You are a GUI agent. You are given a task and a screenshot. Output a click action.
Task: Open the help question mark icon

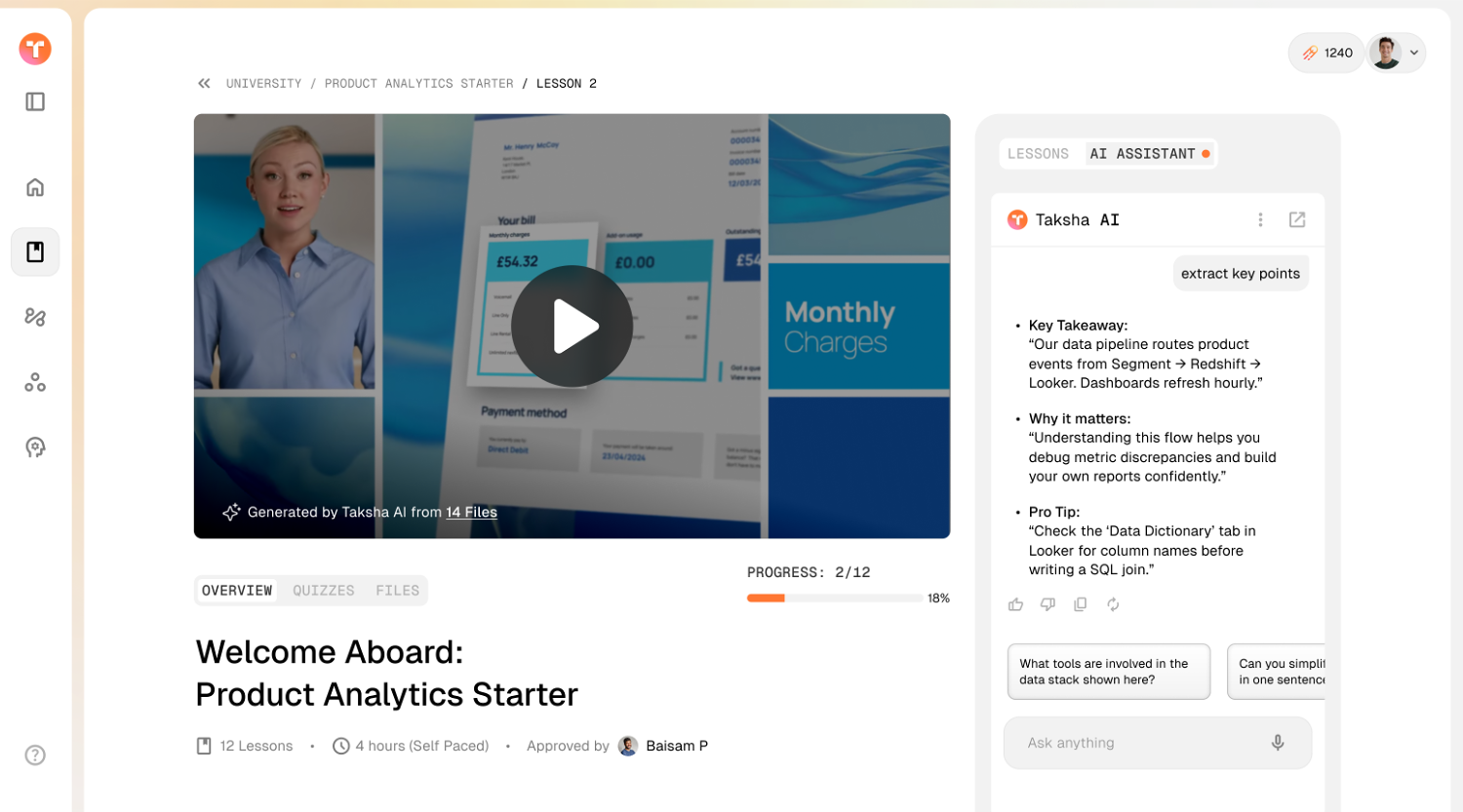coord(35,754)
